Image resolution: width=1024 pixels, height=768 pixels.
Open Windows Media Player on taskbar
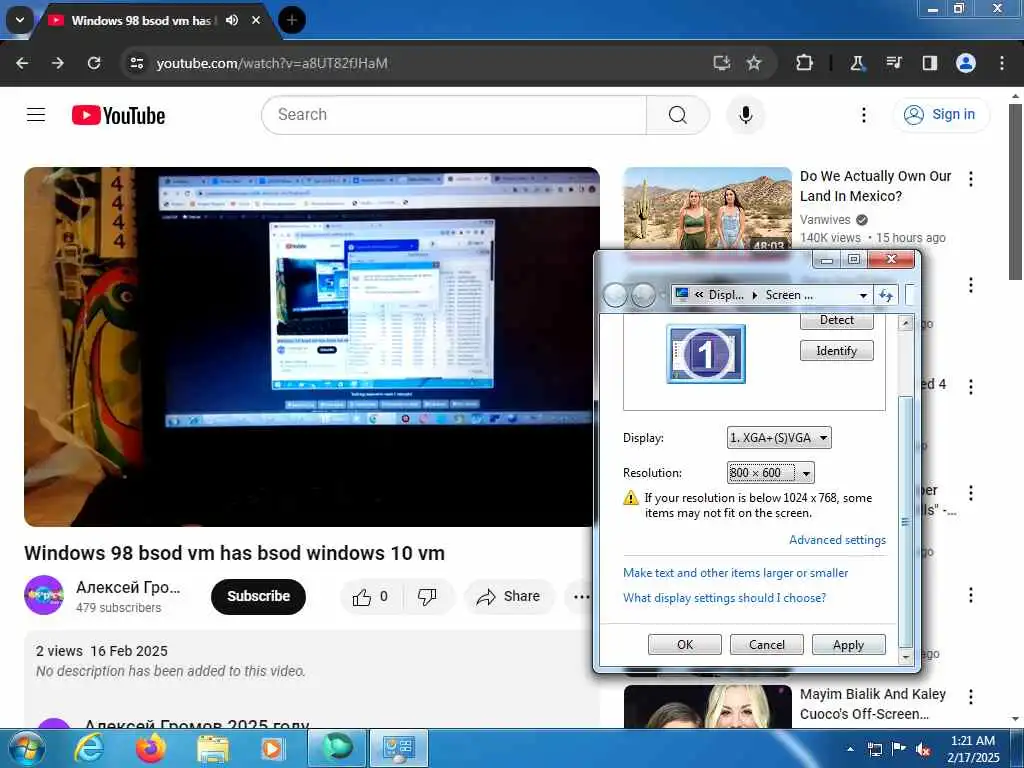(x=272, y=748)
